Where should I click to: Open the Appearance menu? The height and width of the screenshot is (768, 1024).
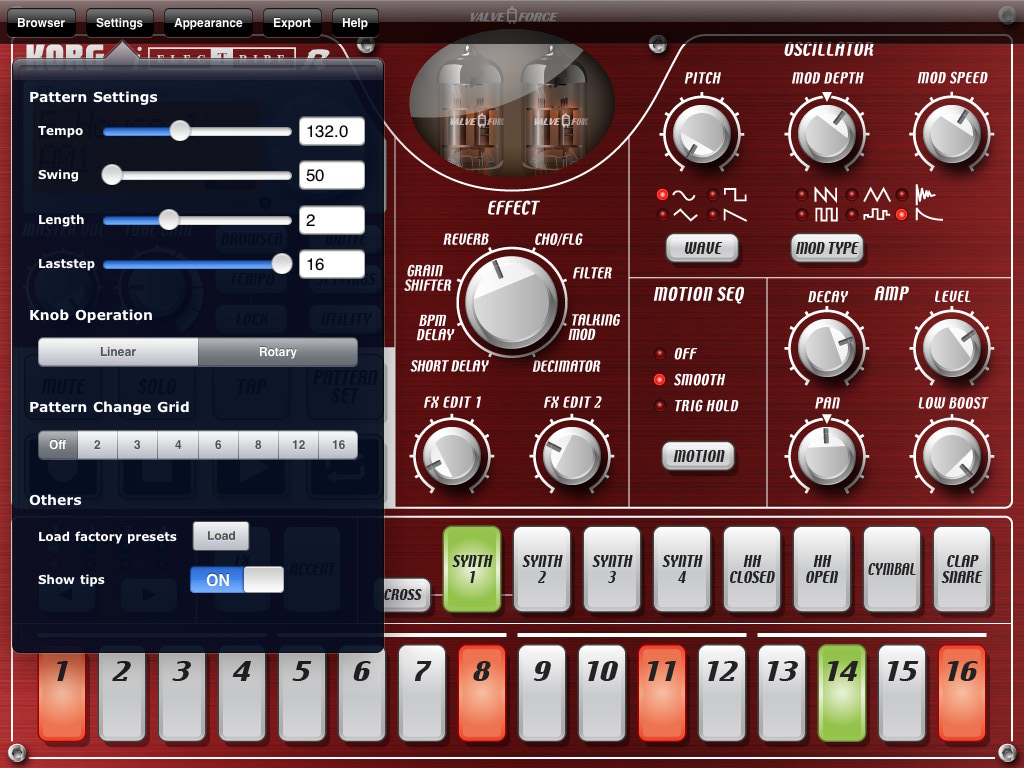(x=208, y=23)
